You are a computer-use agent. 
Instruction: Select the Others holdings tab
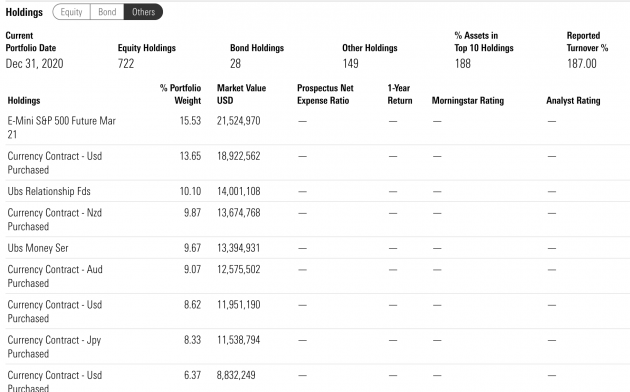coord(143,12)
